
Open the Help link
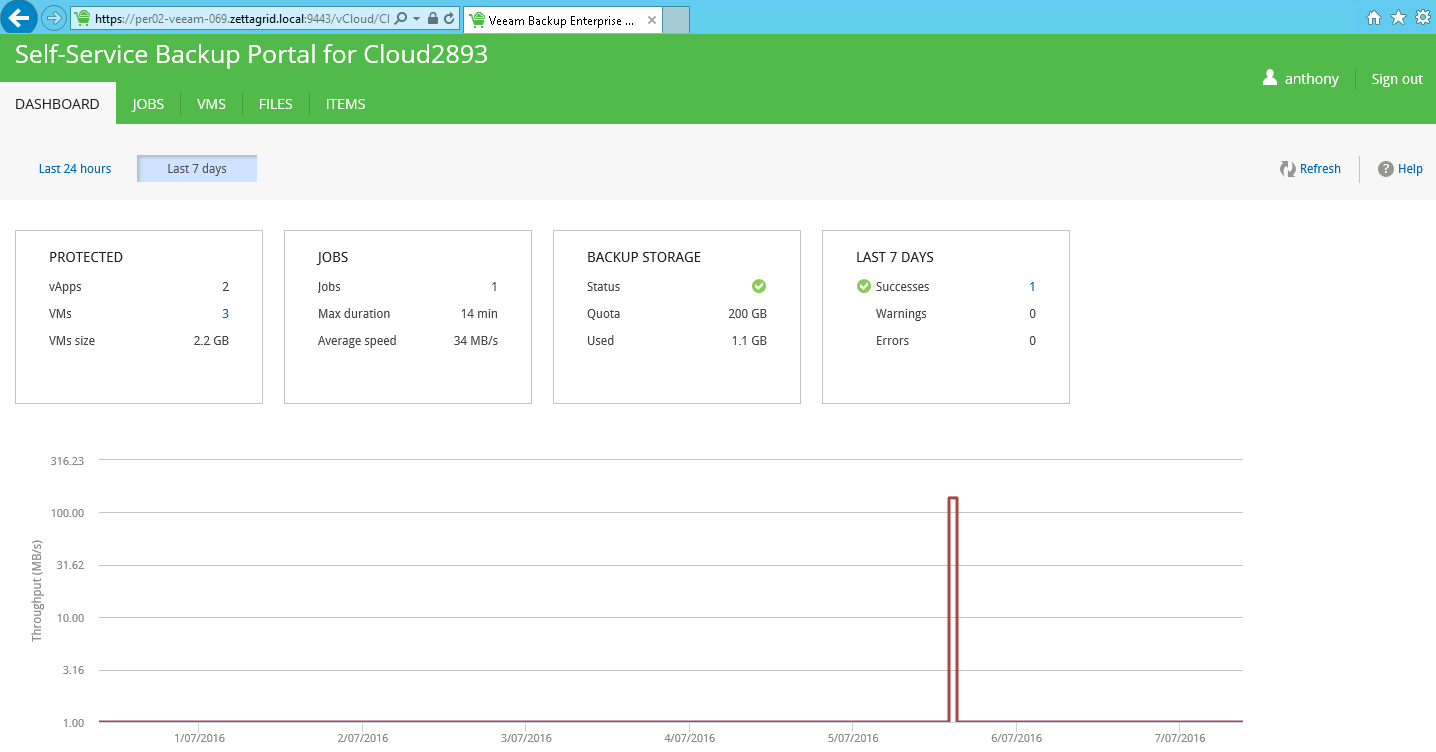click(1410, 169)
